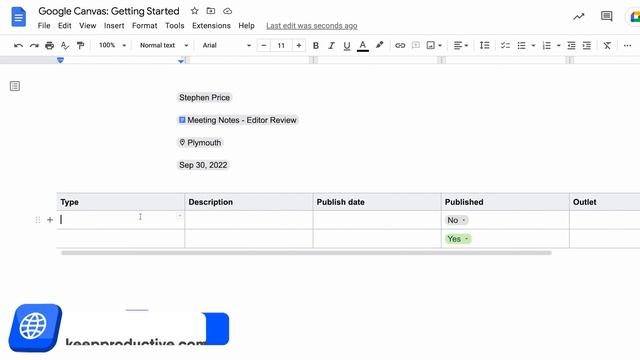640x360 pixels.
Task: Click the Print icon
Action: [49, 45]
